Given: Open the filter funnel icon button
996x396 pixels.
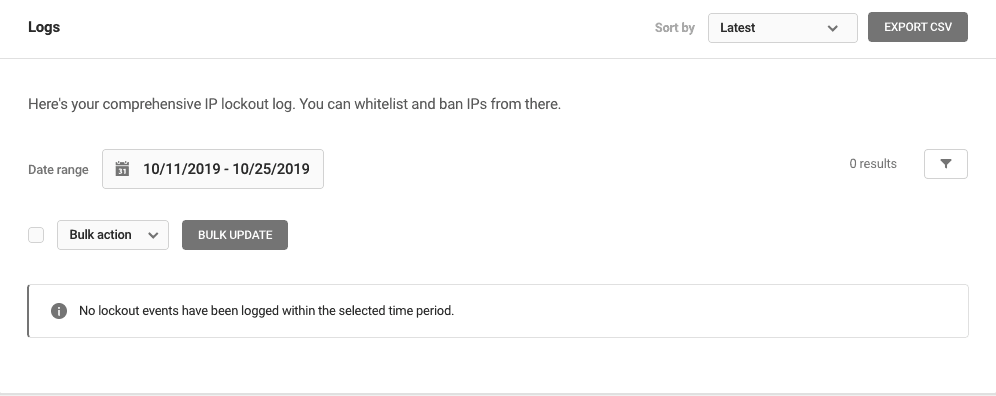Looking at the screenshot, I should (x=945, y=164).
